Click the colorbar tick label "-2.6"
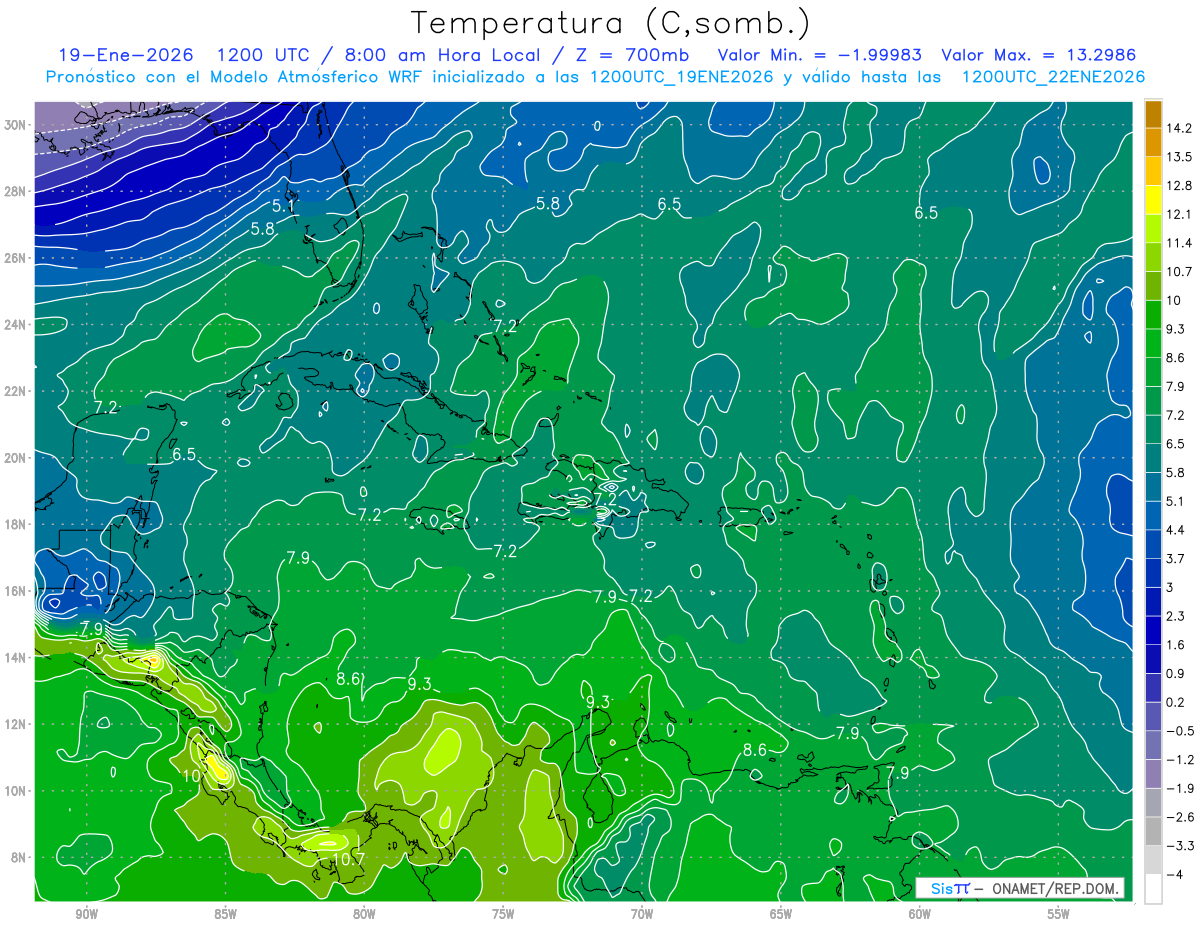1200x927 pixels. 1178,817
